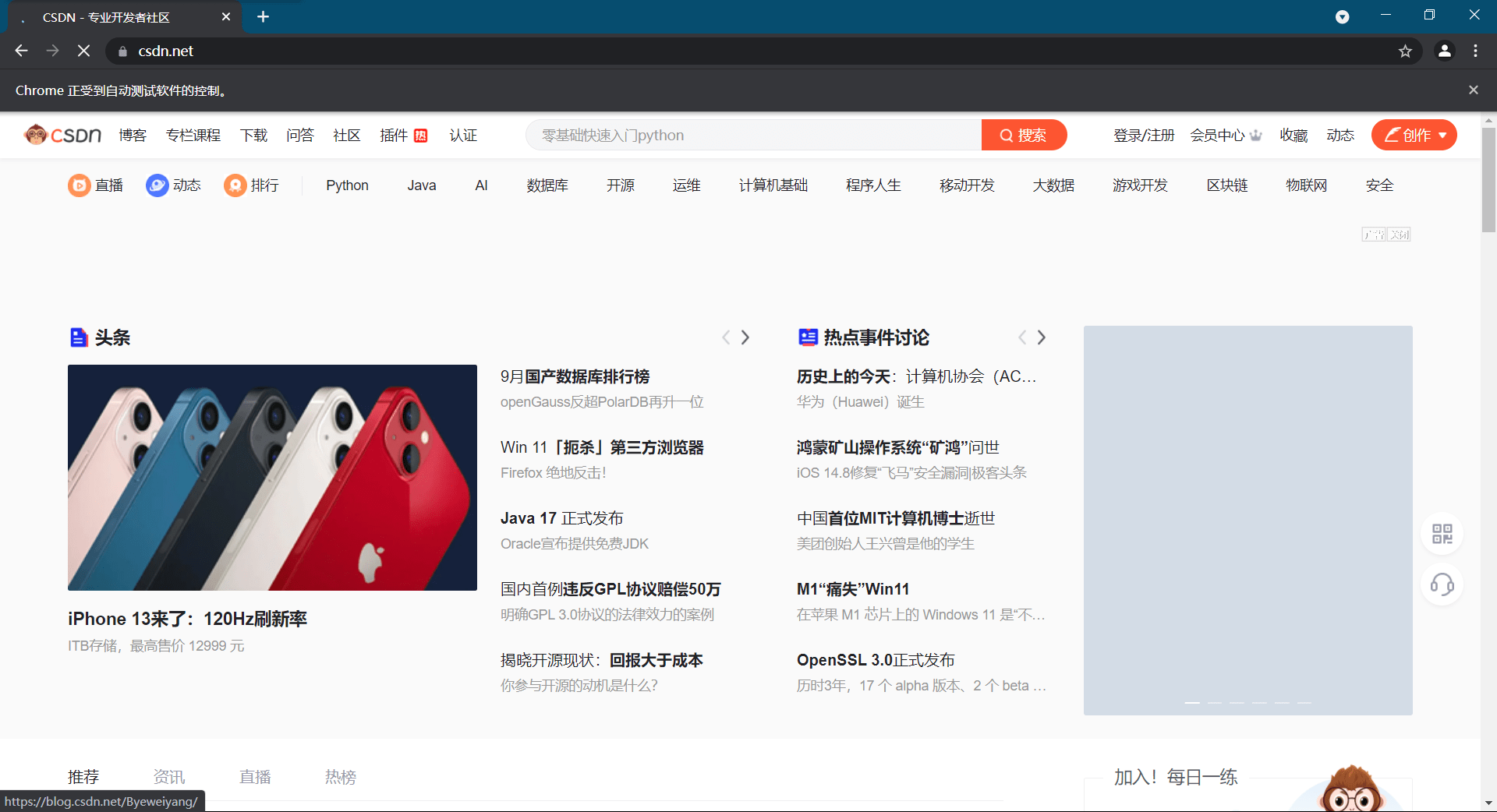Show previous 头条 headlines with left arrow
This screenshot has width=1497, height=812.
[726, 337]
